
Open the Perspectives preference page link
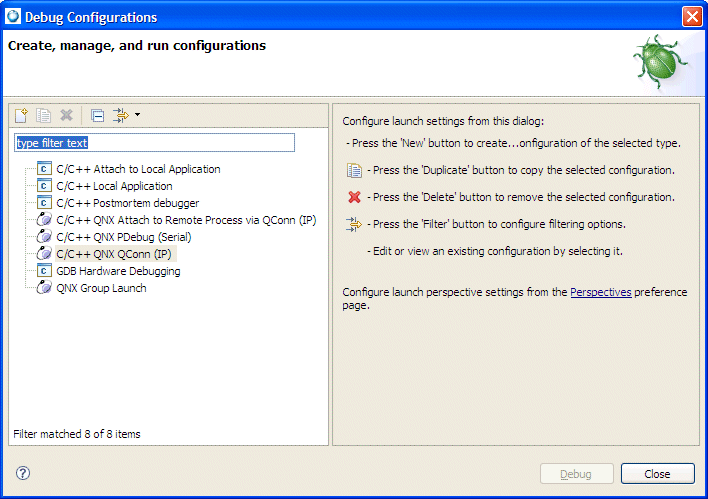(600, 292)
